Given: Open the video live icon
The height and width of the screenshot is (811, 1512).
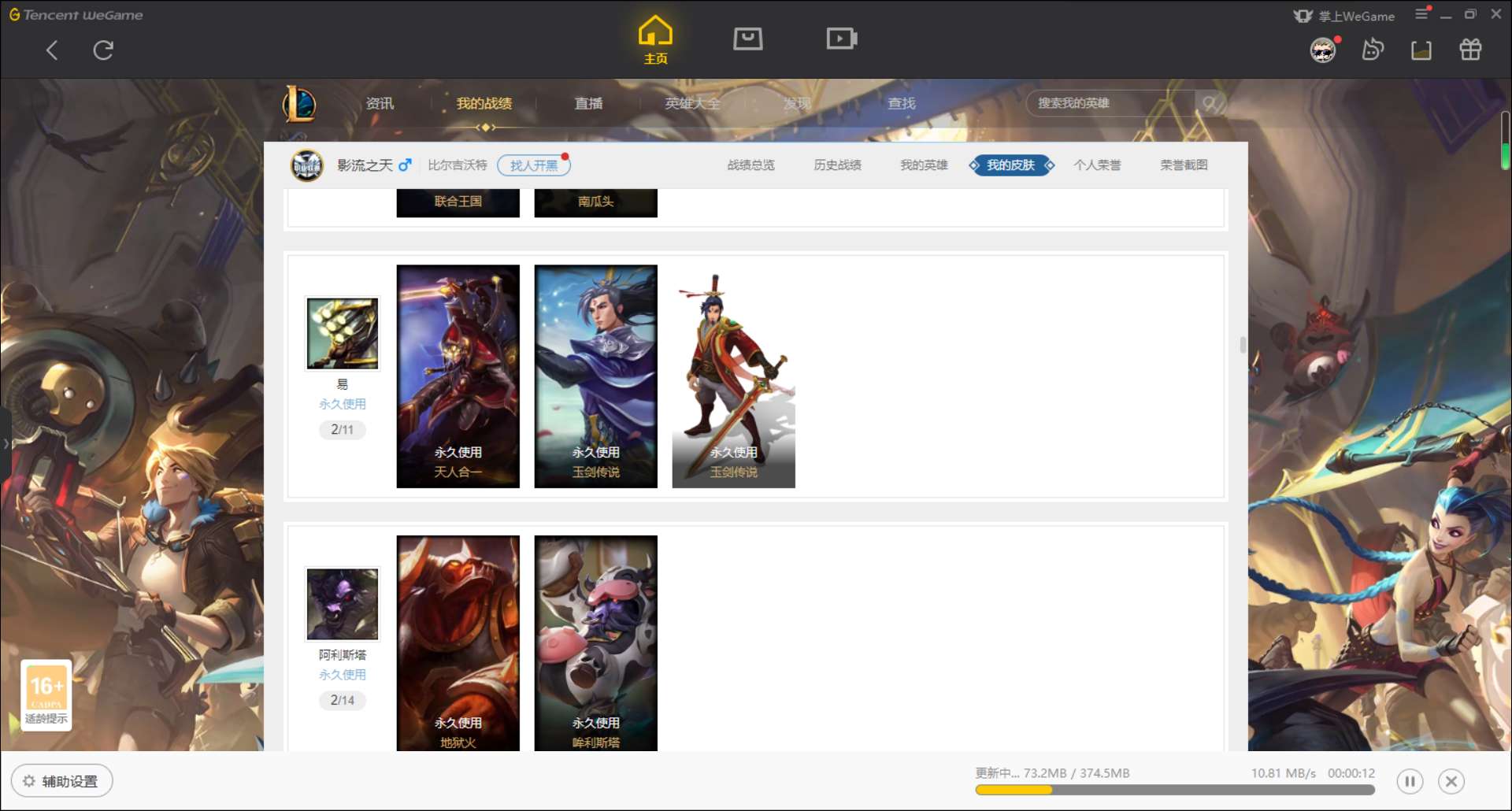Looking at the screenshot, I should click(x=842, y=39).
